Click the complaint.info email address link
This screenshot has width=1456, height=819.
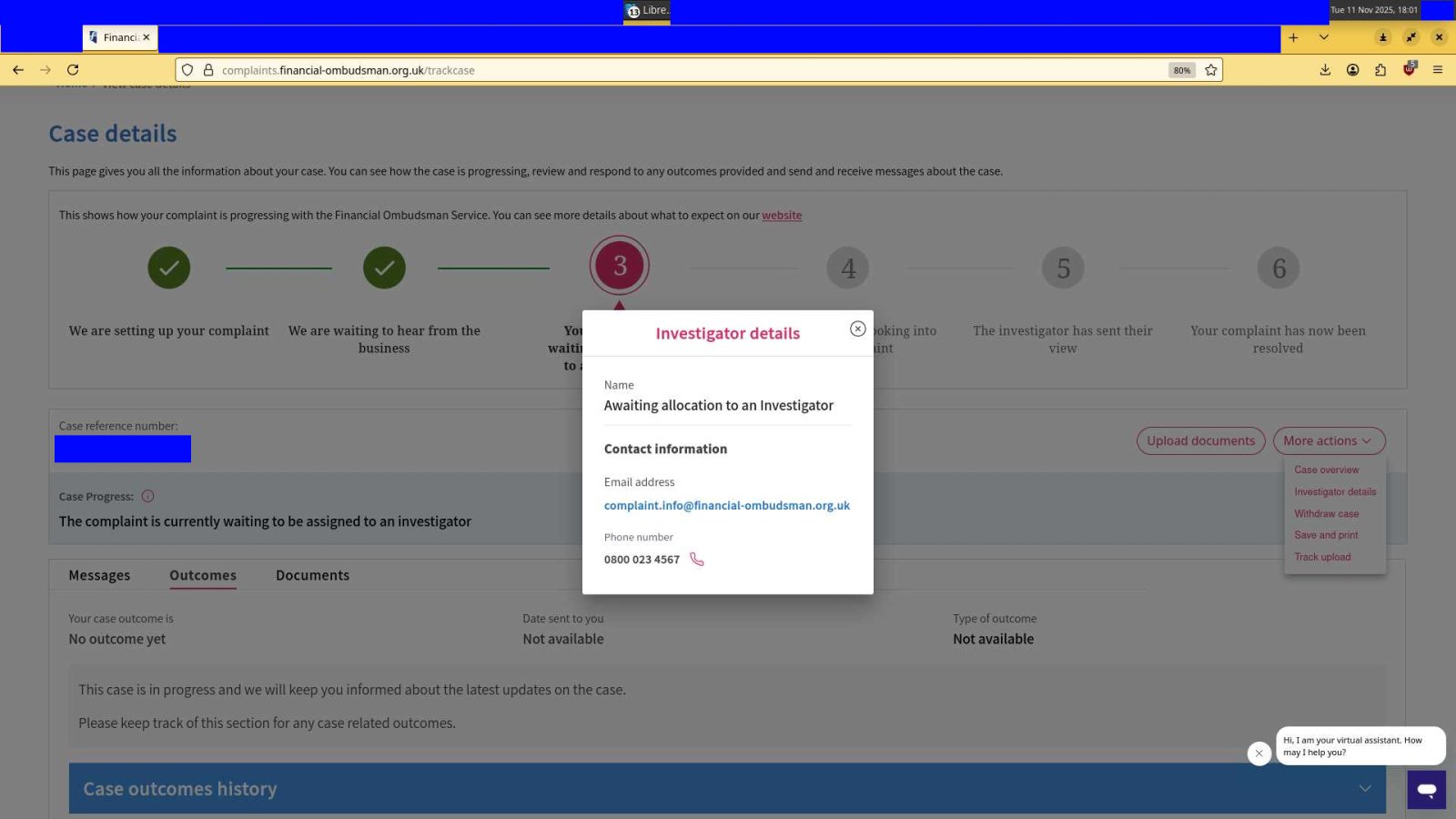[726, 505]
